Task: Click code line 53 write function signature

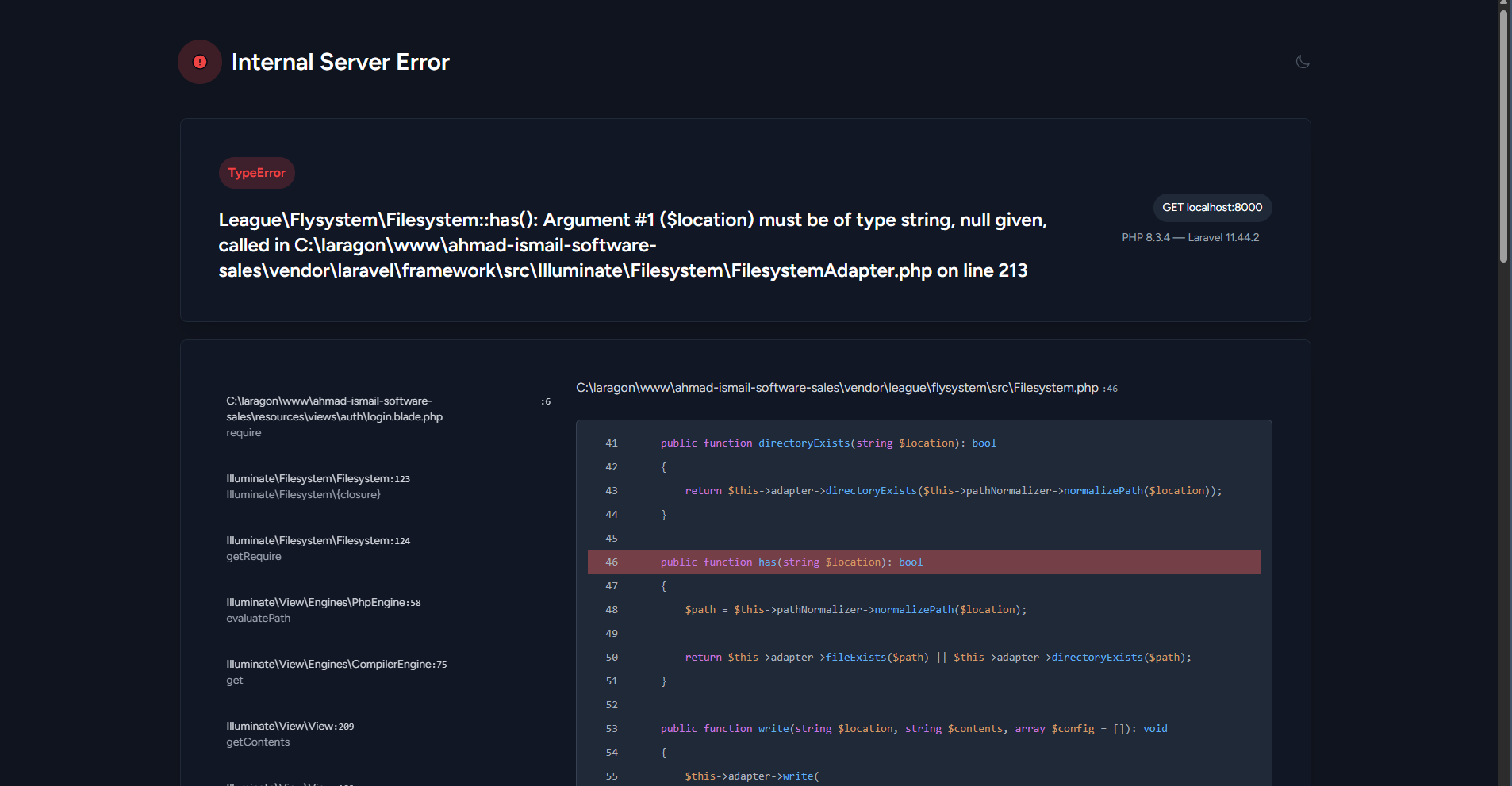Action: pos(923,729)
